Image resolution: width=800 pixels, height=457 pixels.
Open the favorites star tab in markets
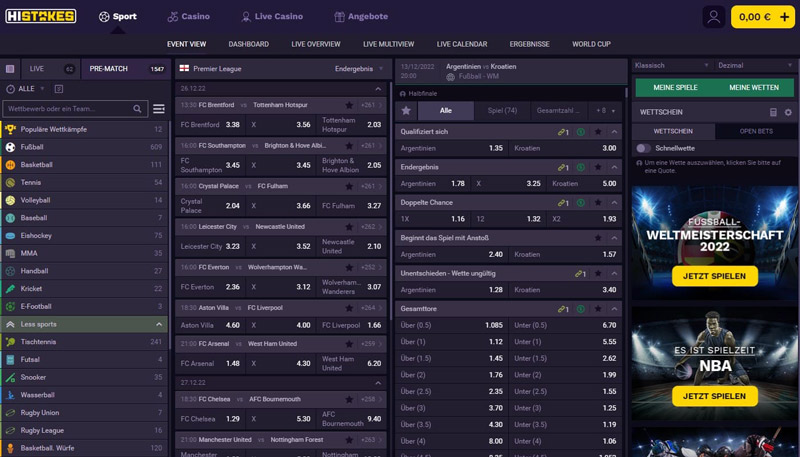[x=406, y=111]
